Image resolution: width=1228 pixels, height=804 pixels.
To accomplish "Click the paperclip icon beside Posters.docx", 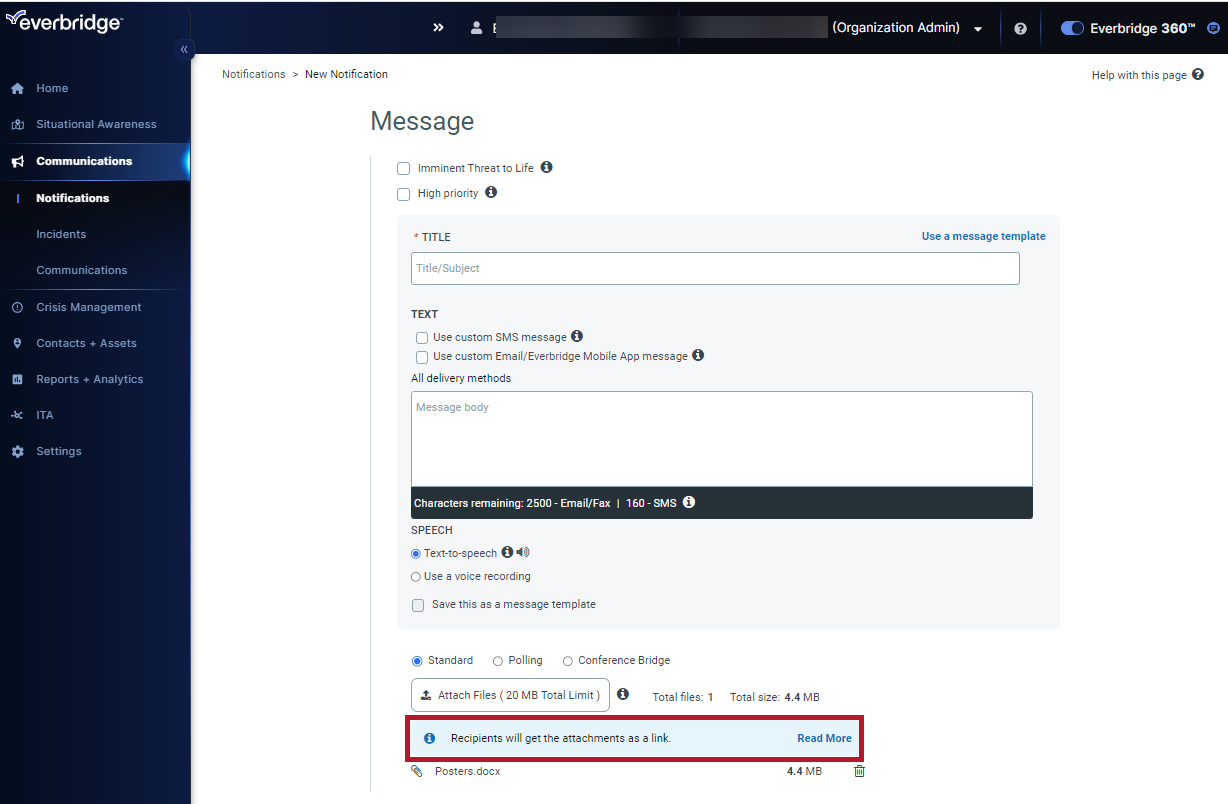I will (x=417, y=771).
